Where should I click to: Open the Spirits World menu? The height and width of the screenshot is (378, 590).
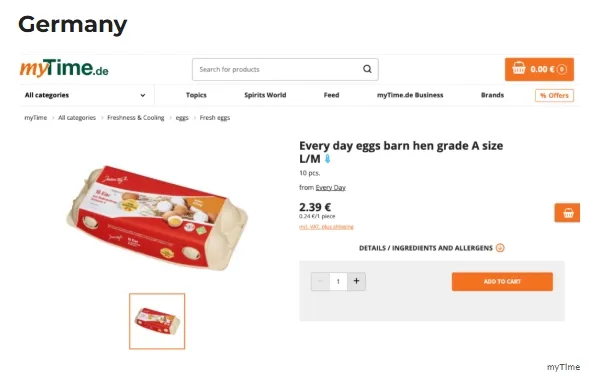click(x=265, y=95)
